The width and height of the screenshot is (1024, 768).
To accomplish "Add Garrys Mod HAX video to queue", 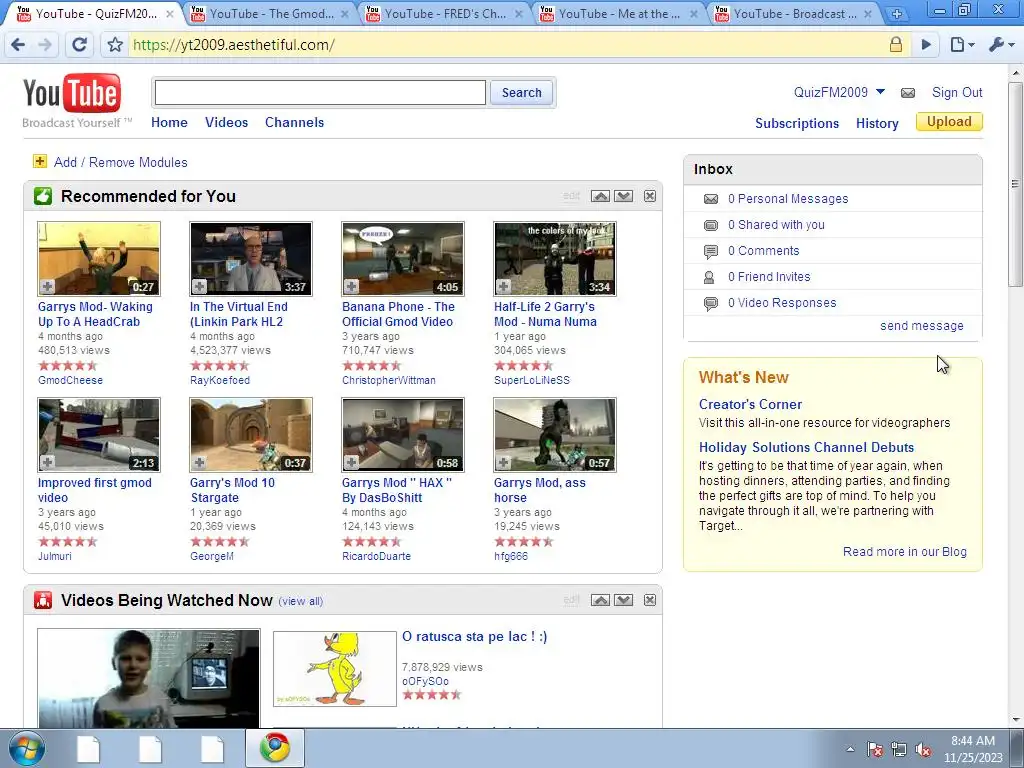I will (x=352, y=462).
